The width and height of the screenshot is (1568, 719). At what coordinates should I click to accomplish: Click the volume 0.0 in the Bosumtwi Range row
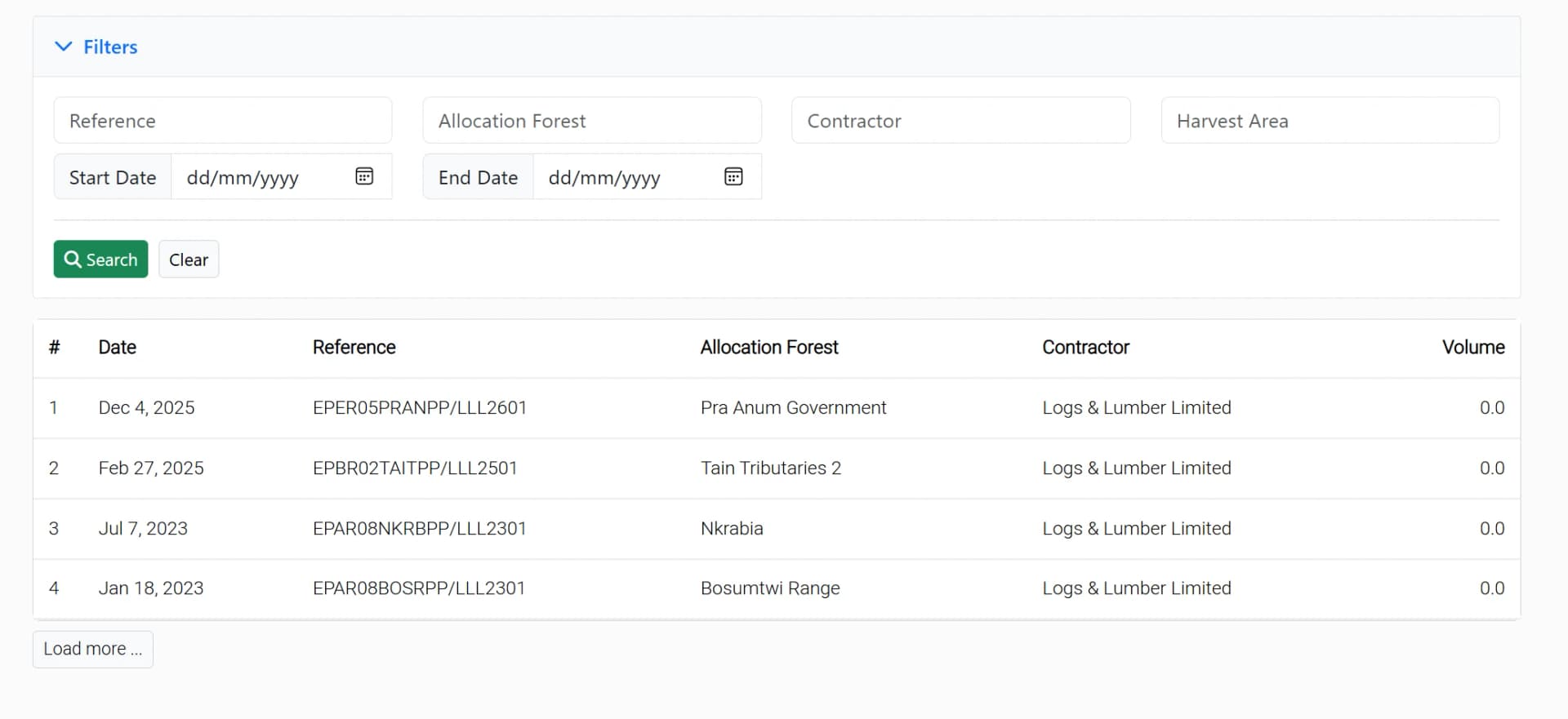tap(1492, 588)
